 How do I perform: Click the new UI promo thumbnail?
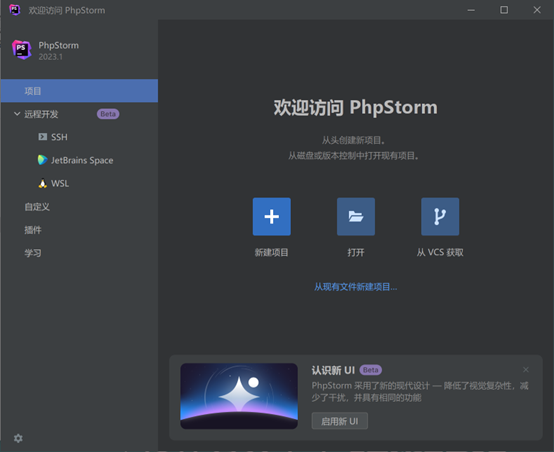239,396
